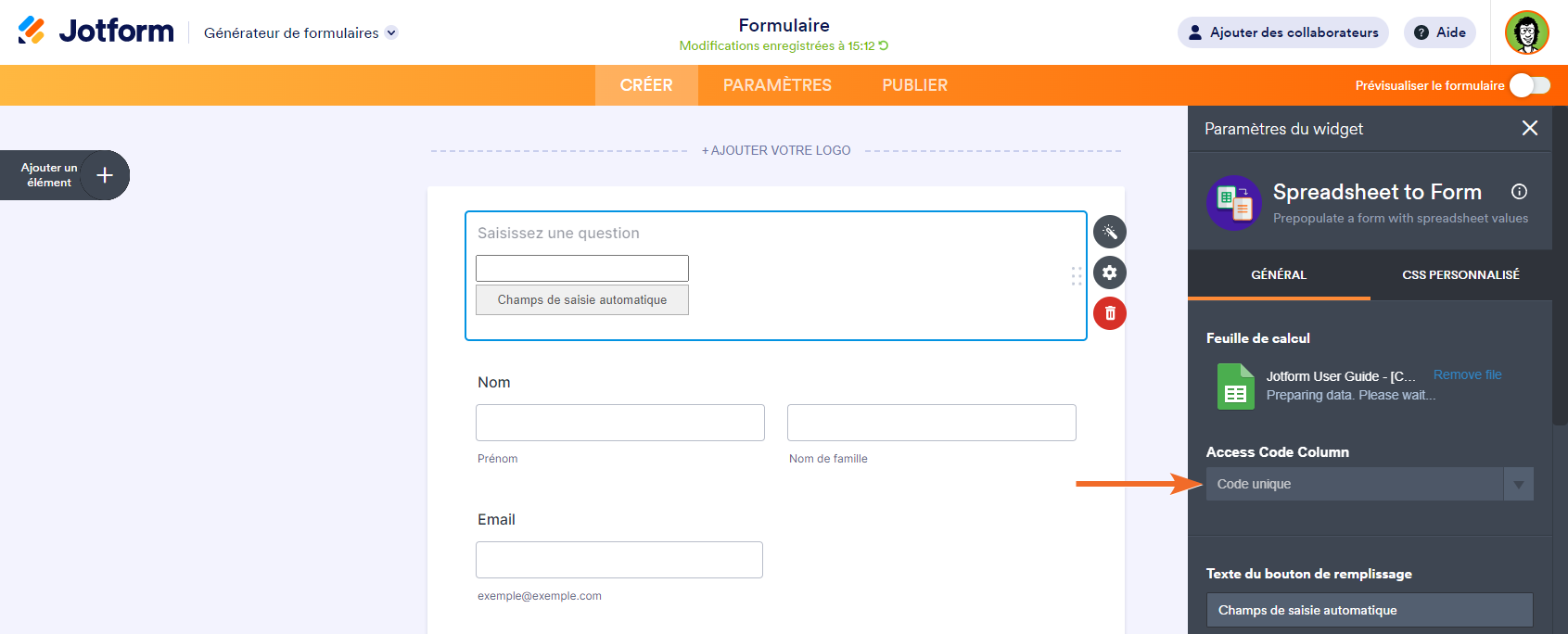Delete the widget with trash icon

click(1110, 313)
